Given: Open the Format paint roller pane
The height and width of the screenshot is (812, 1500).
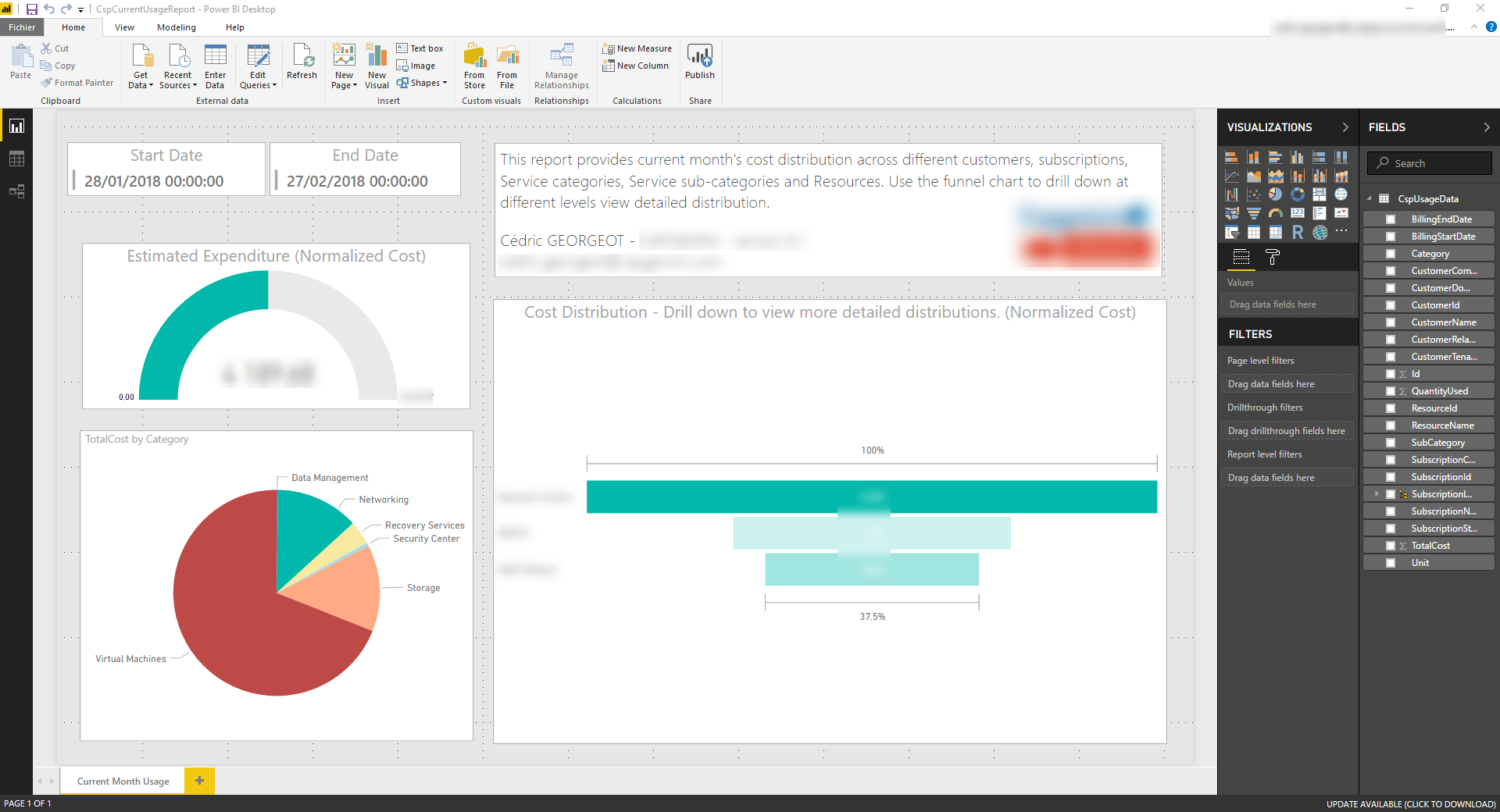Looking at the screenshot, I should click(1272, 257).
